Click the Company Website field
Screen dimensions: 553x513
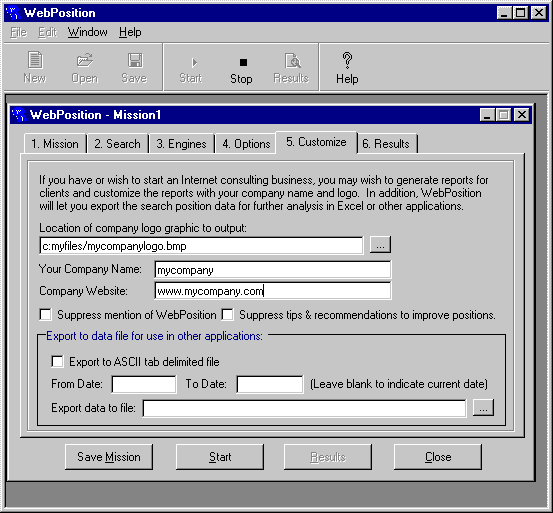pos(273,291)
